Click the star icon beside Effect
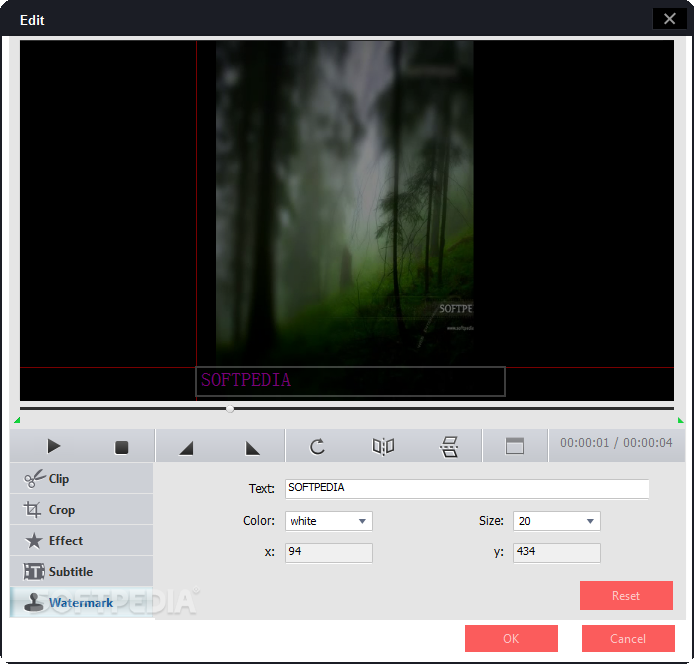Viewport: 694px width, 664px height. click(x=34, y=540)
